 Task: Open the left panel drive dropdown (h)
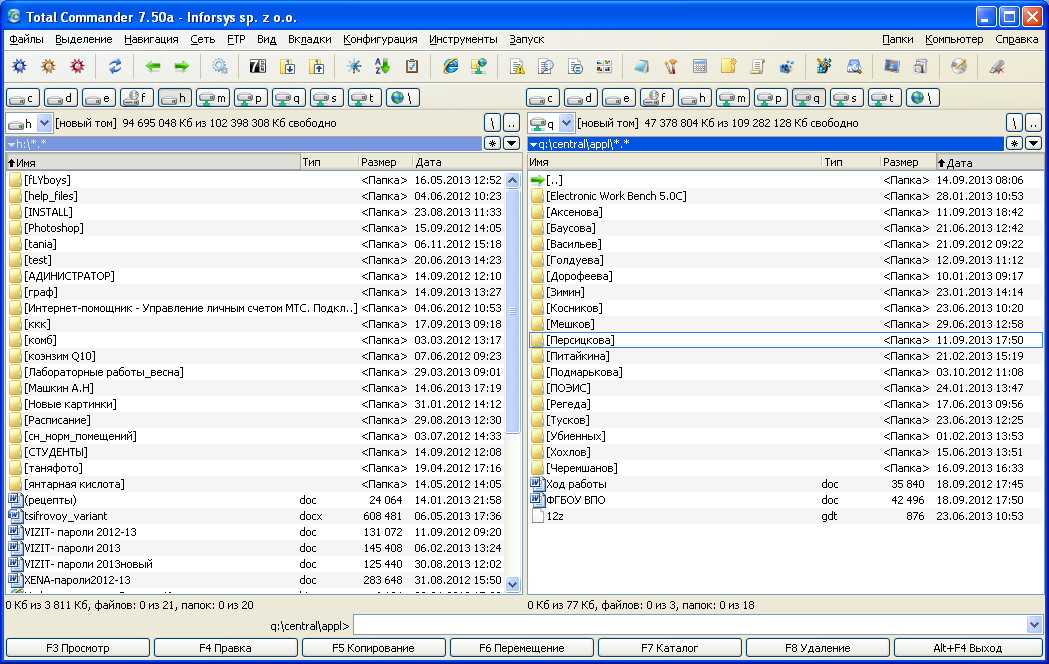[44, 123]
